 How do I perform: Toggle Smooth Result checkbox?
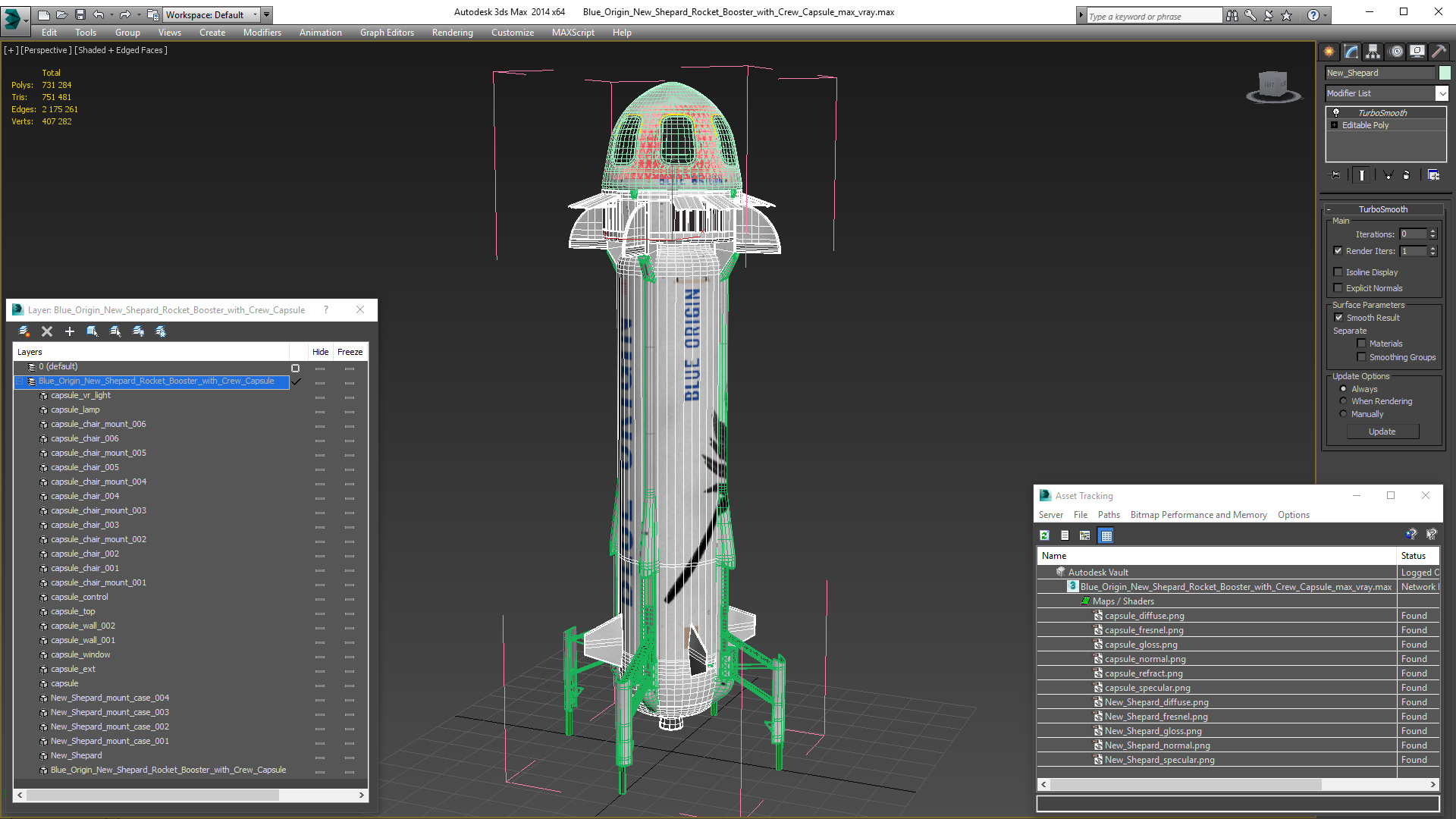click(x=1339, y=318)
